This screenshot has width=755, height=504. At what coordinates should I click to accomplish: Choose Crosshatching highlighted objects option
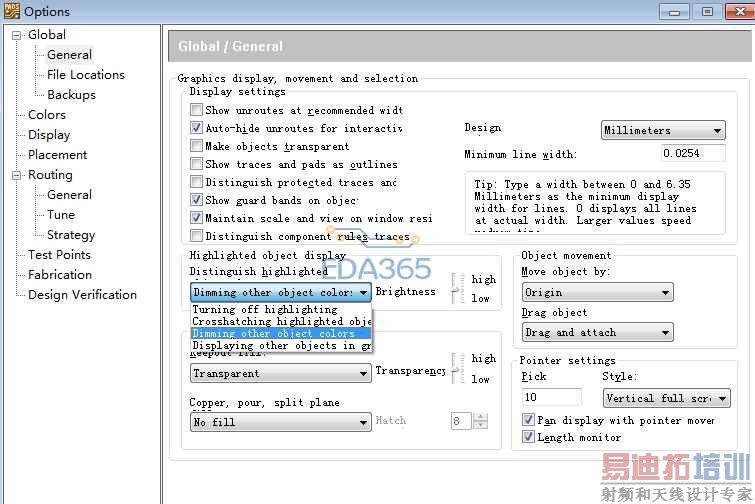tap(281, 321)
